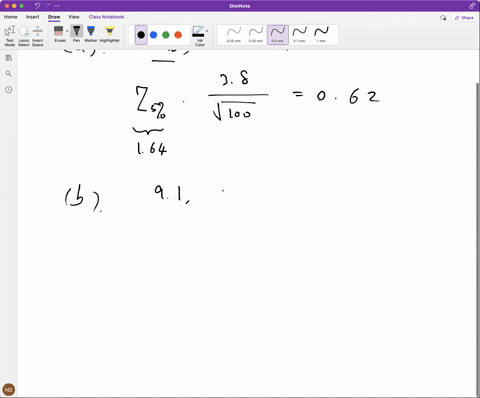Open the people icon in the title bar corner
Image resolution: width=480 pixels, height=398 pixels.
click(x=472, y=6)
